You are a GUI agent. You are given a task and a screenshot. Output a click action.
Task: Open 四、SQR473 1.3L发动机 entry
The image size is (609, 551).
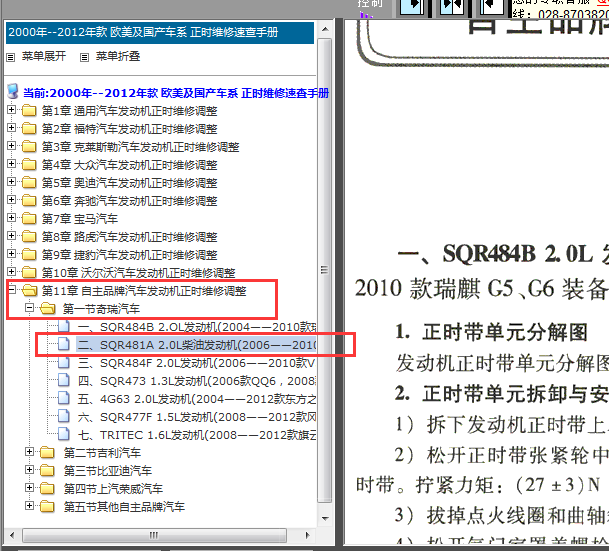[197, 381]
